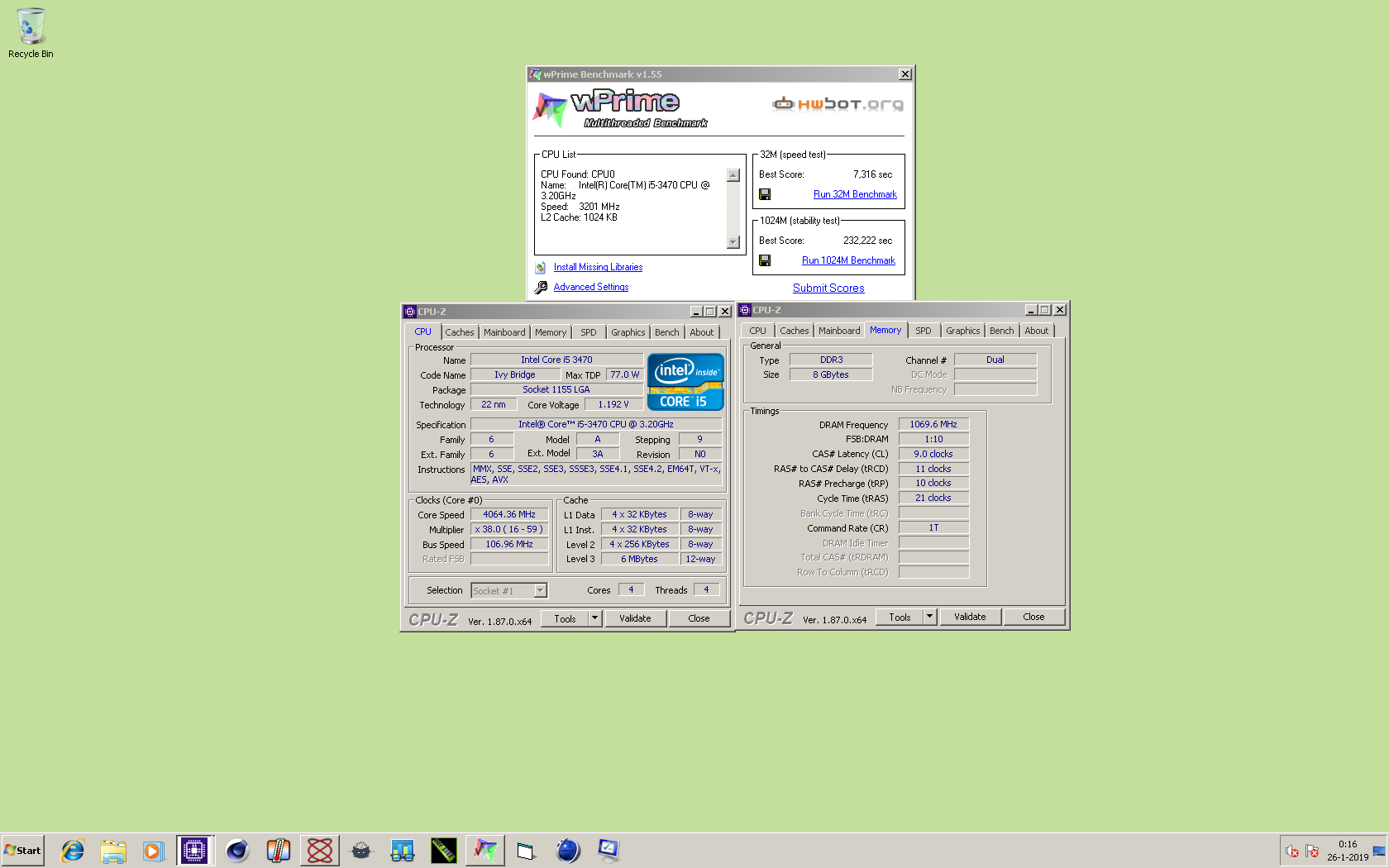This screenshot has width=1389, height=868.
Task: Select the CPU tab in right CPU-Z window
Action: [x=758, y=331]
